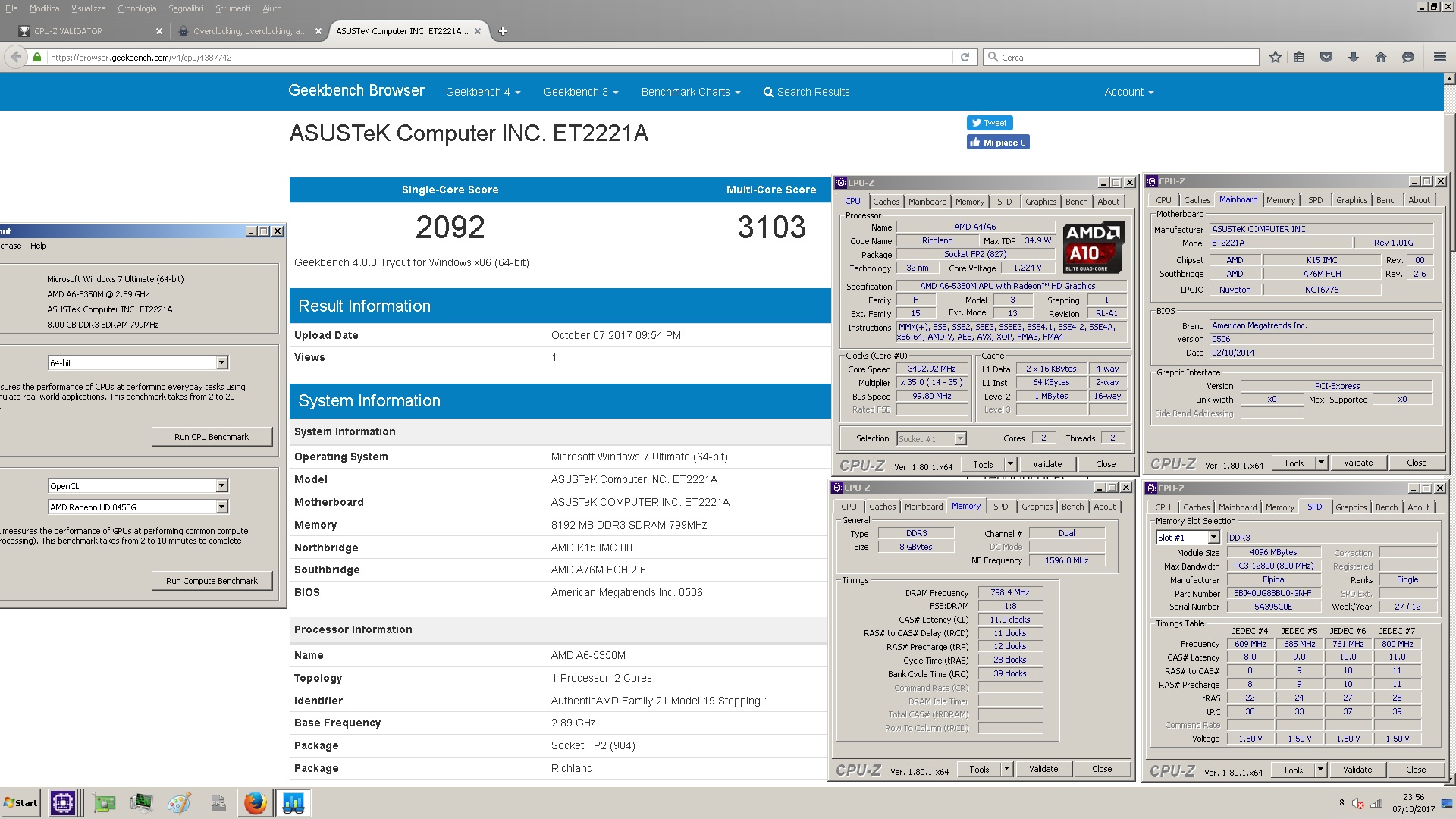
Task: Click the magnifier icon in Cerca box
Action: click(993, 57)
